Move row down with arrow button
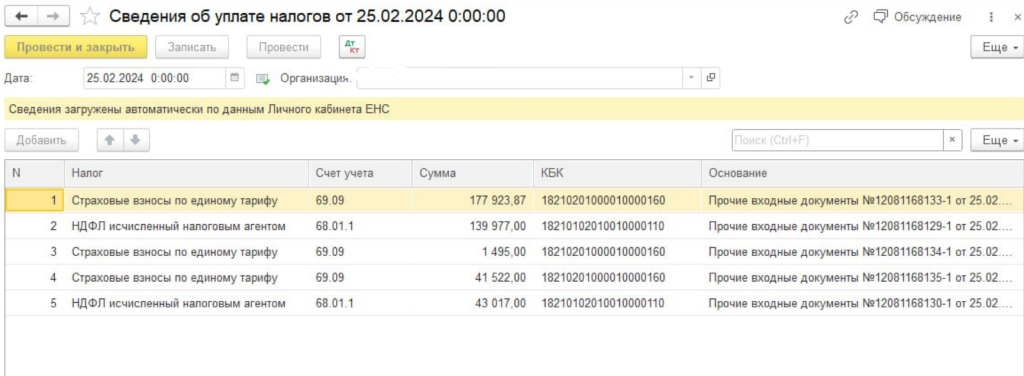Viewport: 1024px width, 376px height. point(136,140)
